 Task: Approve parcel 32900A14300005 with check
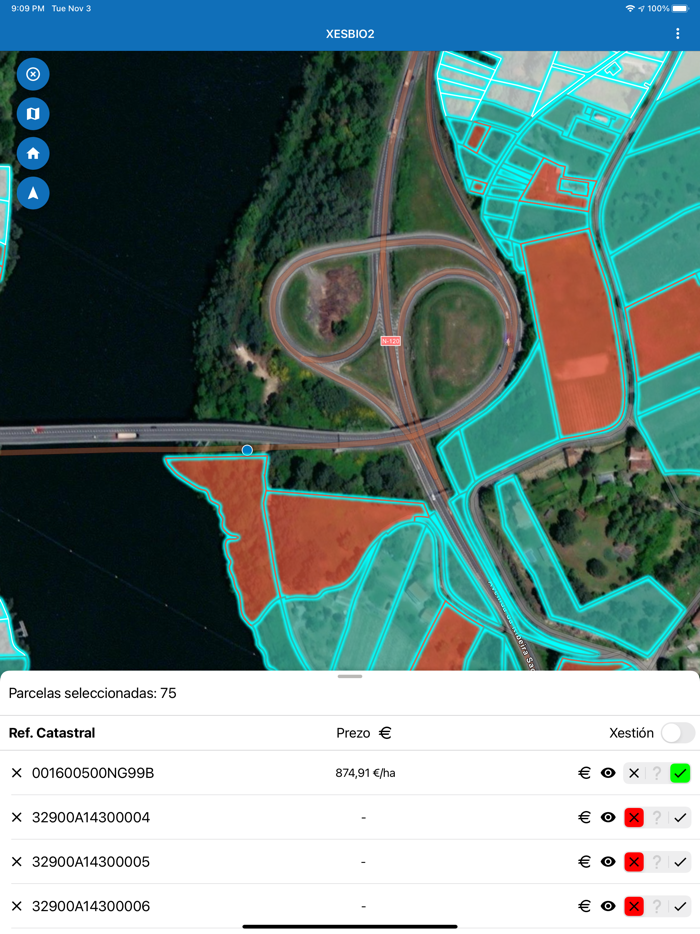pos(680,862)
